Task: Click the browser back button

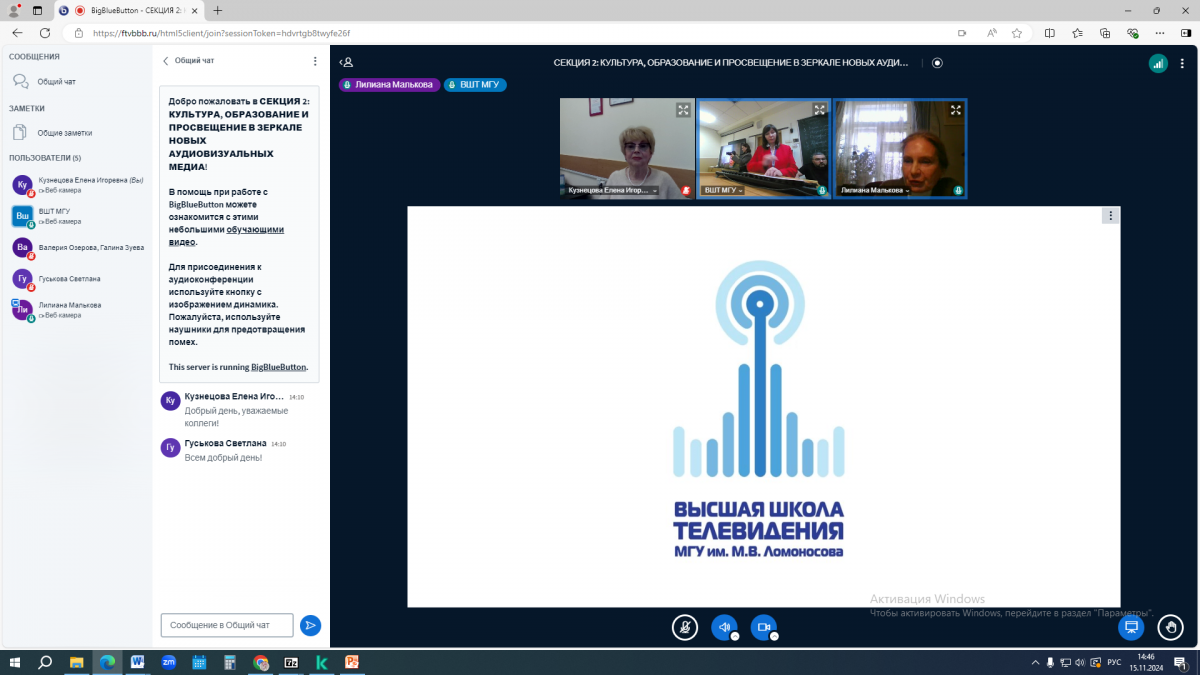Action: (17, 32)
